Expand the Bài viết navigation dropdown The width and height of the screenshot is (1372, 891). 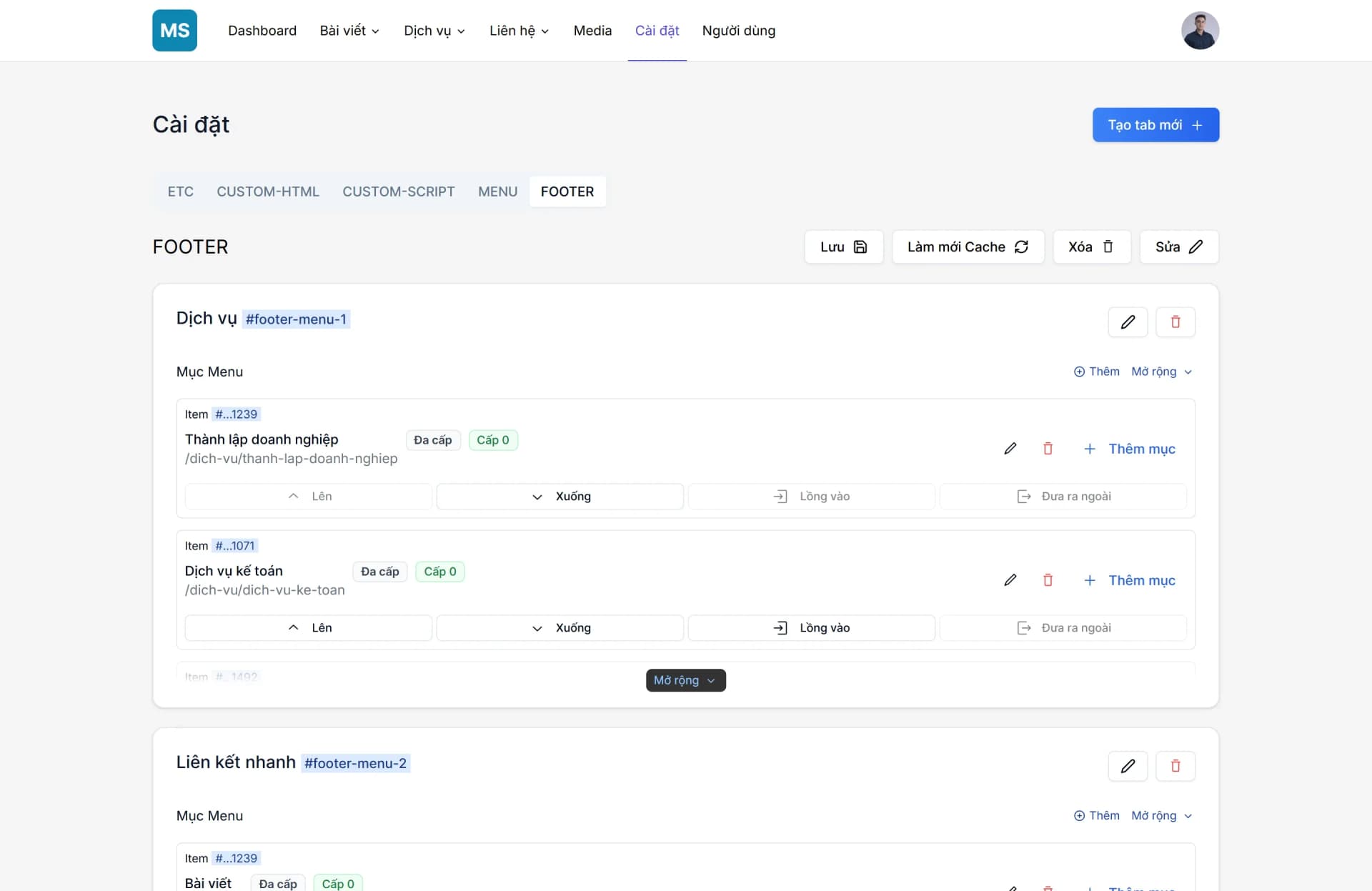pyautogui.click(x=349, y=31)
